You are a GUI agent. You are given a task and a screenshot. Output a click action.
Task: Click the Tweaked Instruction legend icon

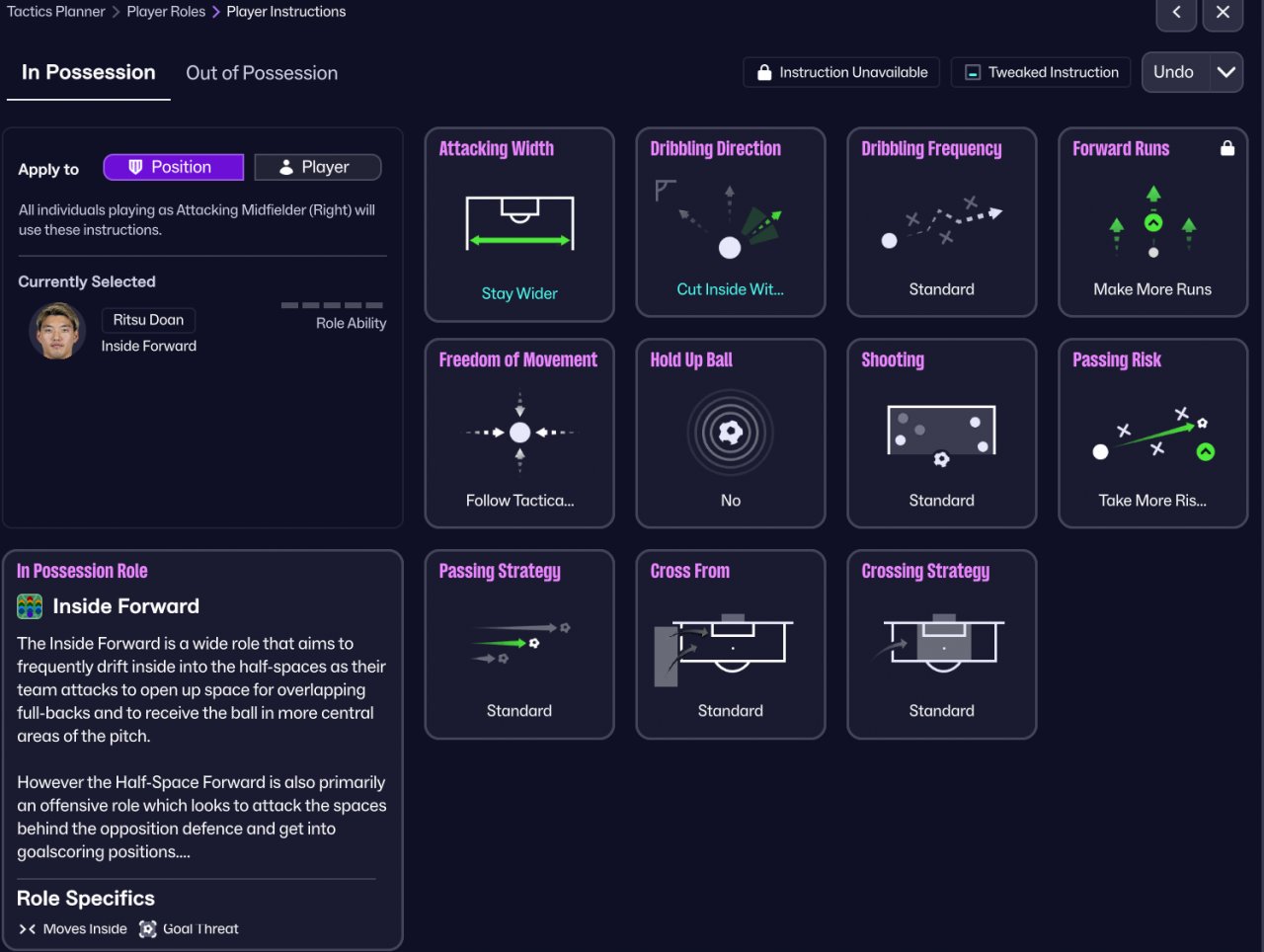click(973, 72)
